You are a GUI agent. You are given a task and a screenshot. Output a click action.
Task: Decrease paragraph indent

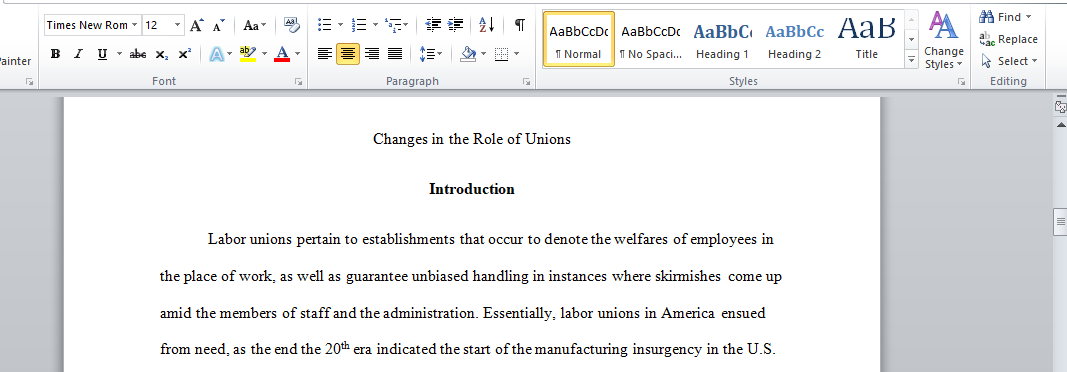[x=433, y=26]
